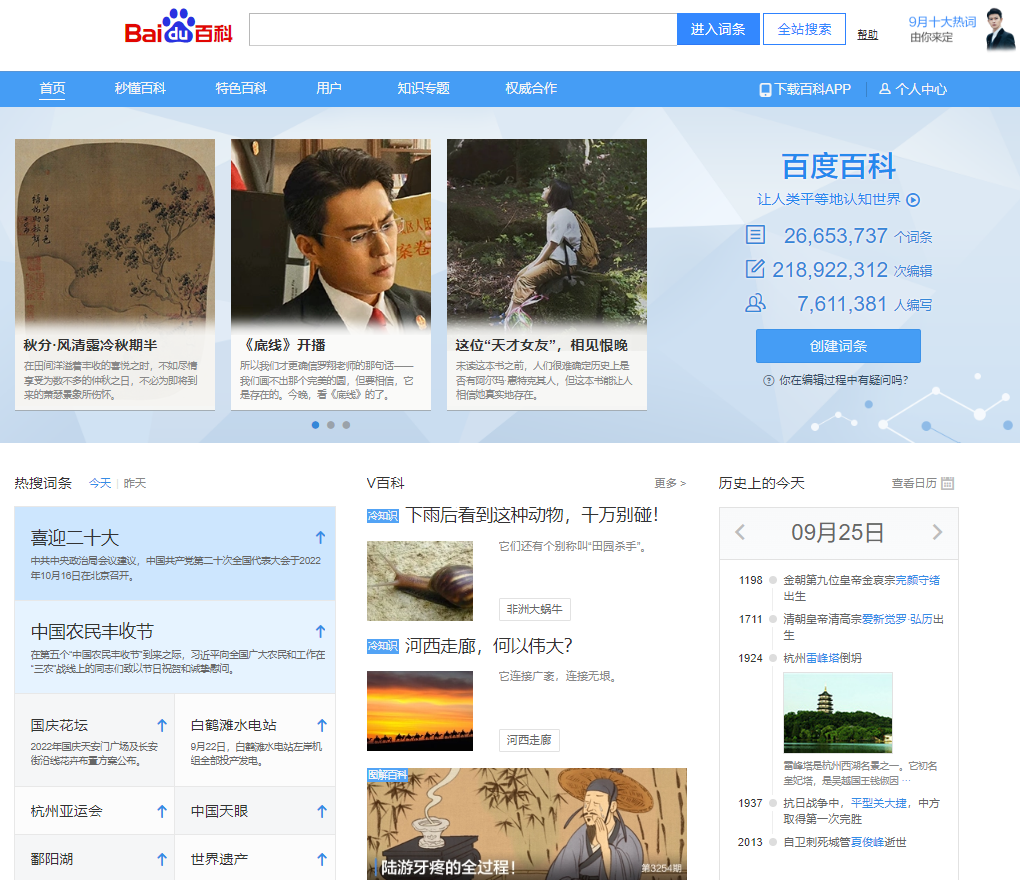This screenshot has width=1020, height=880.
Task: Click the up arrow beside 中国农民丰收节
Action: (x=320, y=631)
